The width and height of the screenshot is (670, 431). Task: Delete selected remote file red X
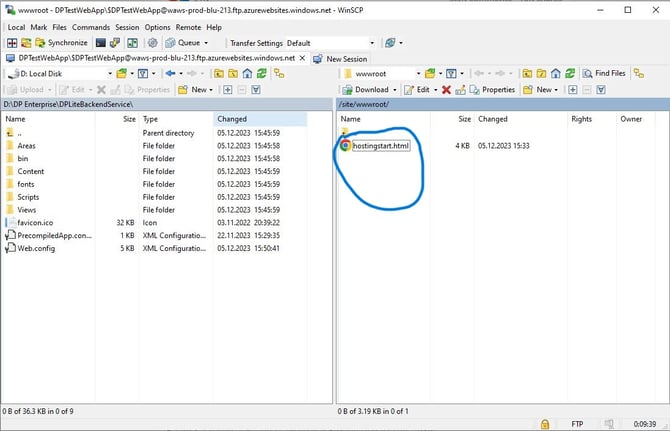pyautogui.click(x=447, y=90)
